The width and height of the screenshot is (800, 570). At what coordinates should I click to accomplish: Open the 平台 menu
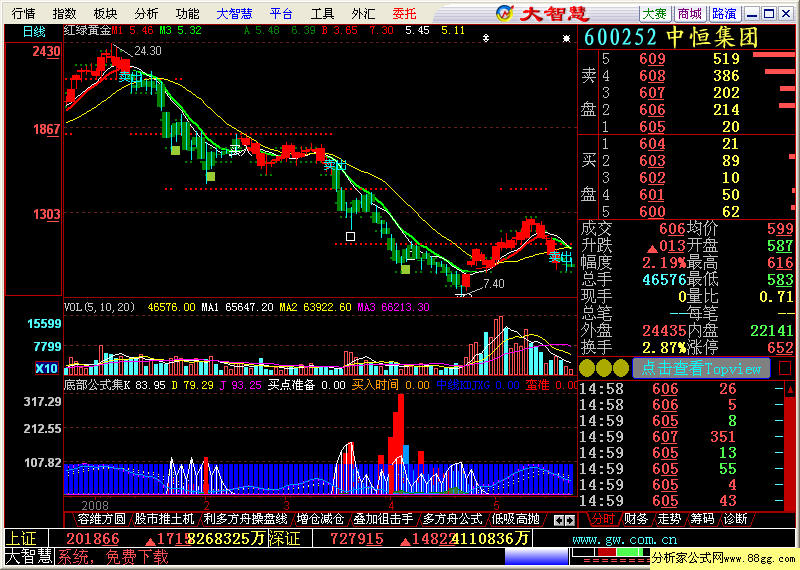click(281, 14)
